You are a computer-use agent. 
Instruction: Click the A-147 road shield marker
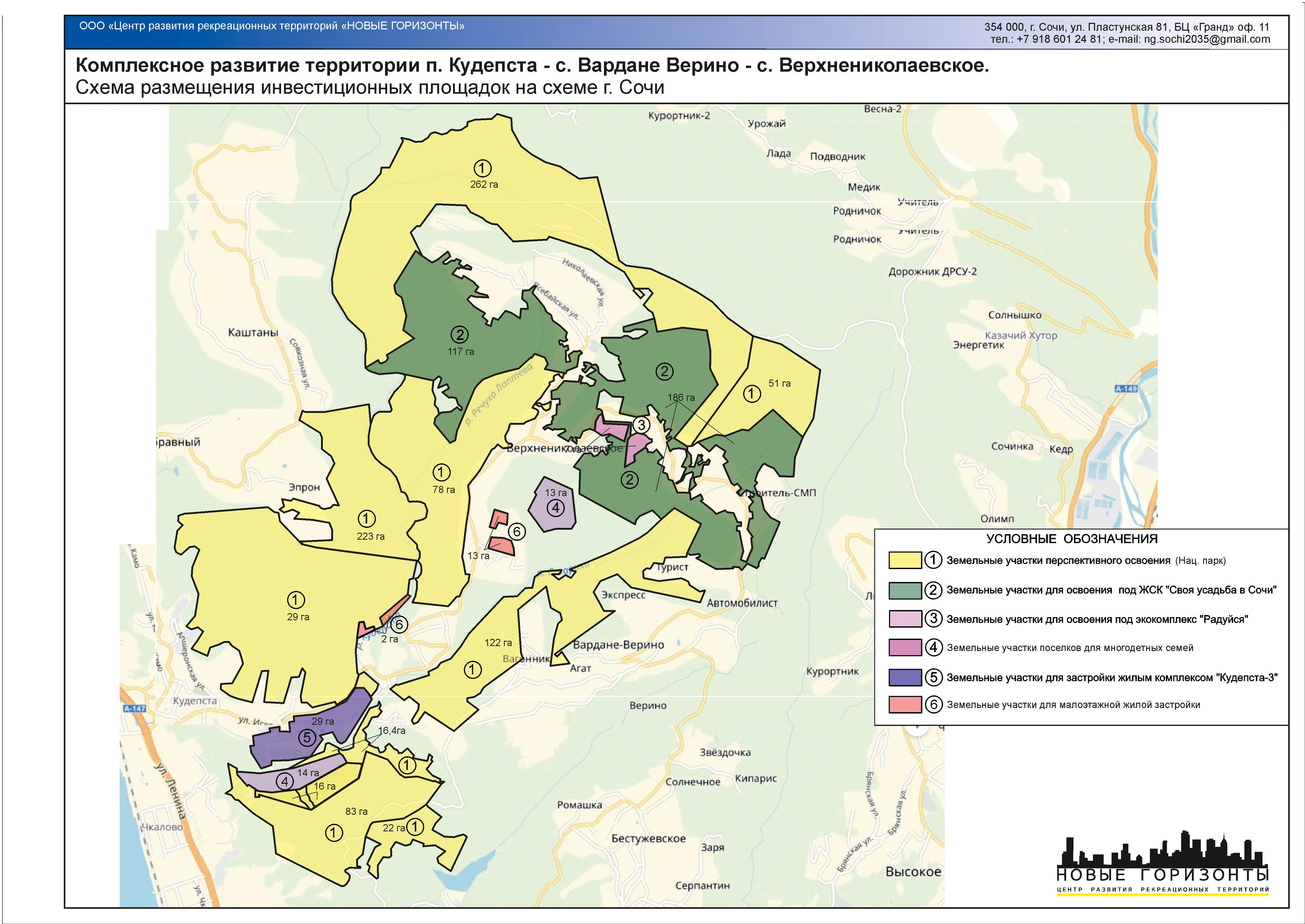pos(134,708)
